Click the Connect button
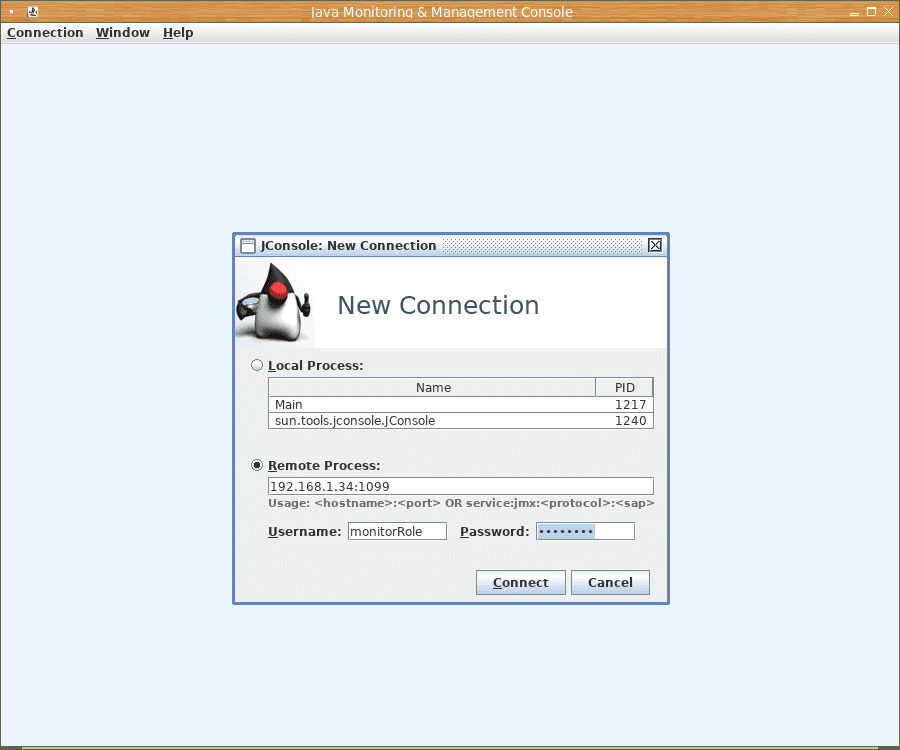Screen dimensions: 900x750 (x=521, y=582)
